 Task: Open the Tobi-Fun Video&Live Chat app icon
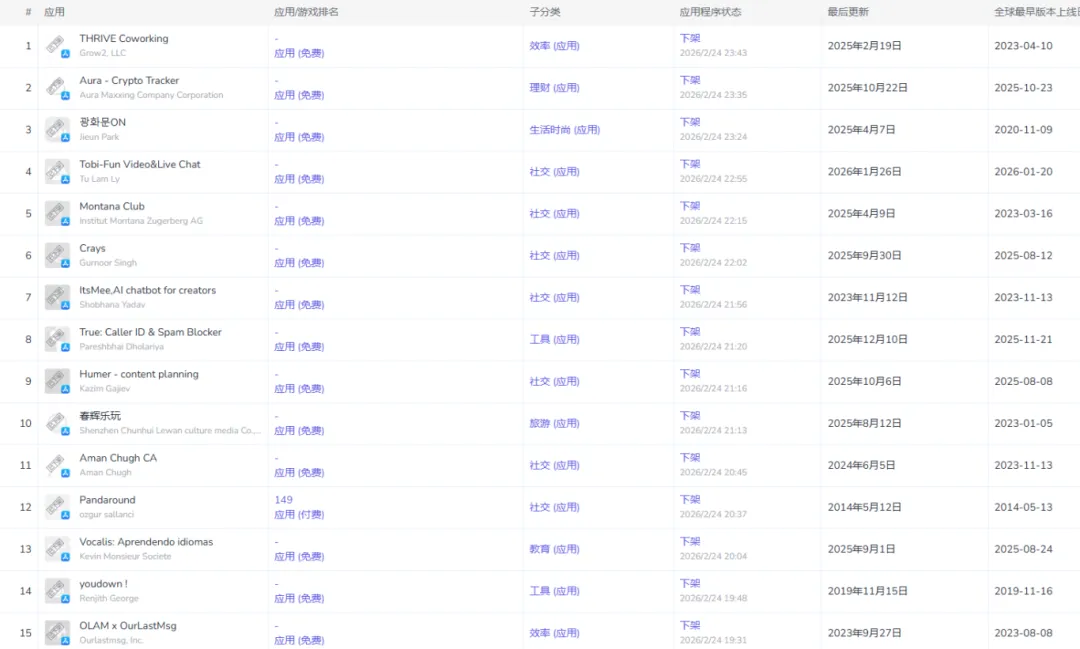click(57, 172)
